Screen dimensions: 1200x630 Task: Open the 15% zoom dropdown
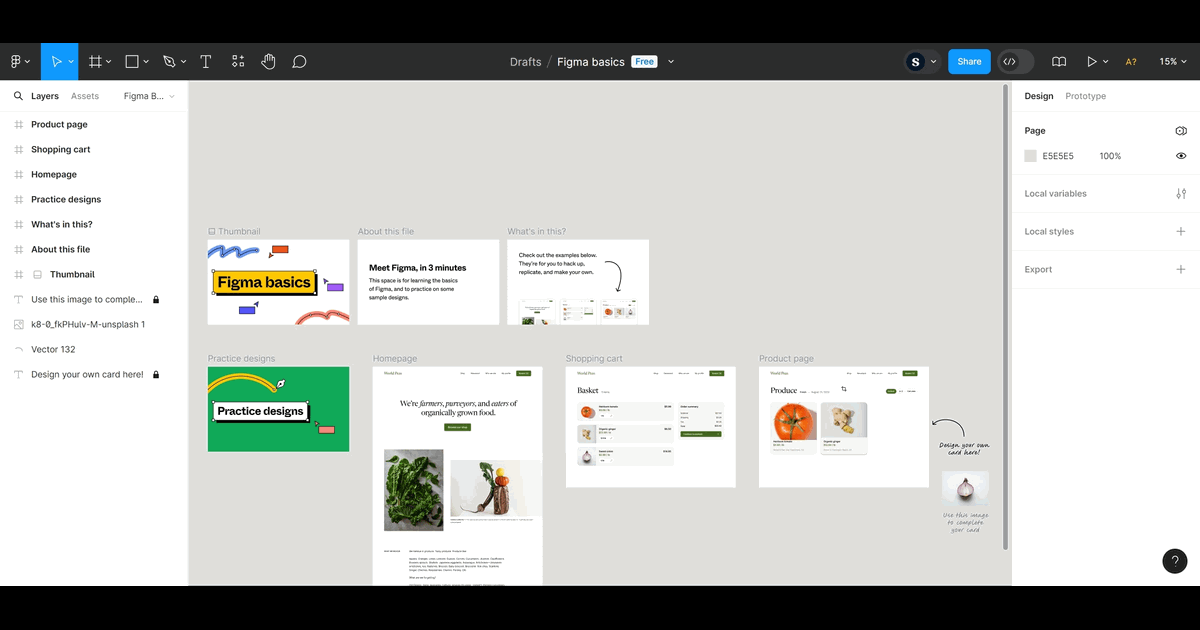click(x=1172, y=62)
